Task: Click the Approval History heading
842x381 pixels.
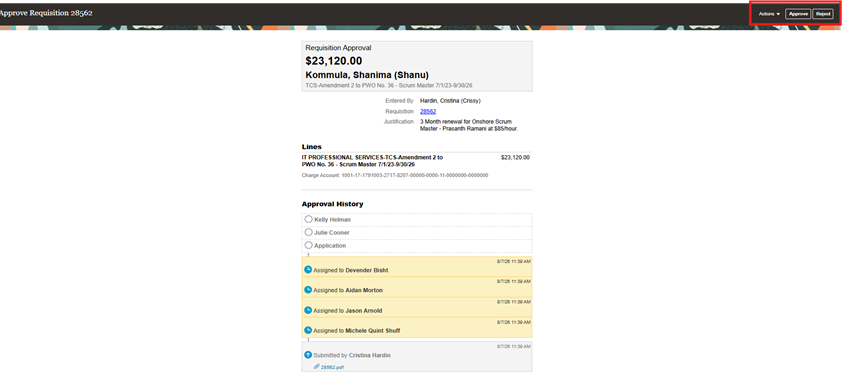Action: coord(332,204)
